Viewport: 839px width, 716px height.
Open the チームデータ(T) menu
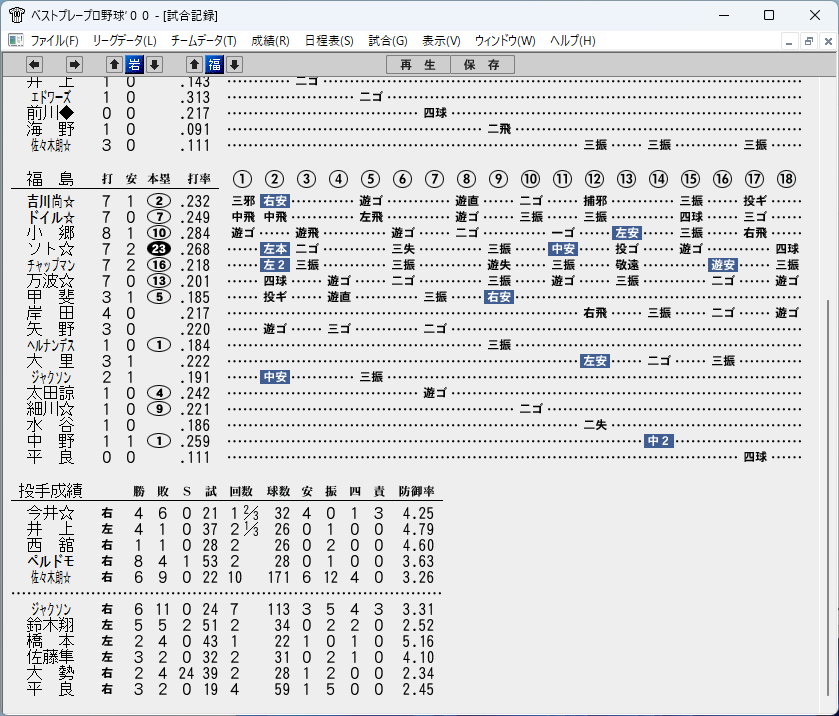click(x=204, y=41)
